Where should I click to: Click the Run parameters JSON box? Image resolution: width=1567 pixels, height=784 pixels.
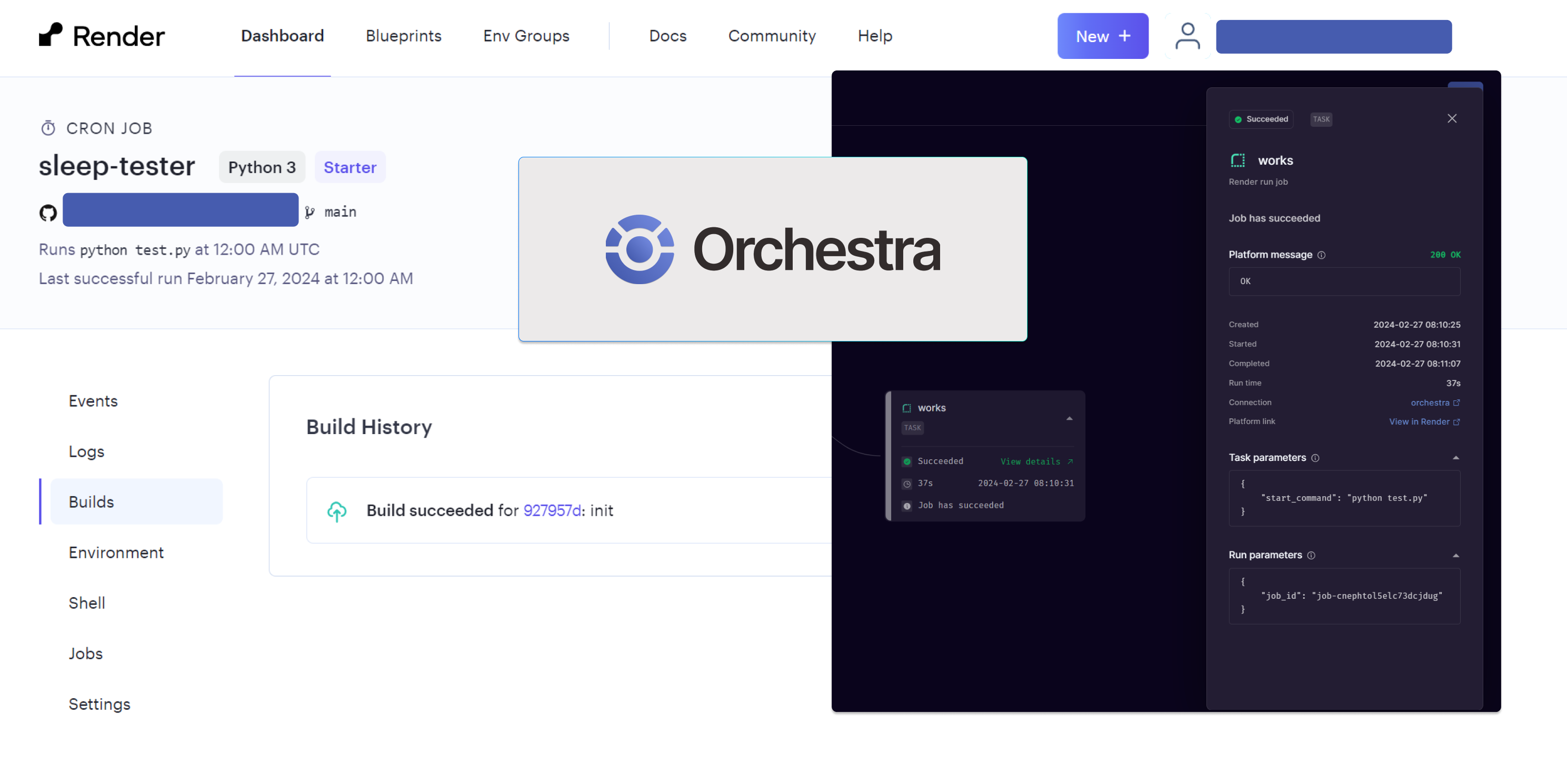pos(1344,596)
